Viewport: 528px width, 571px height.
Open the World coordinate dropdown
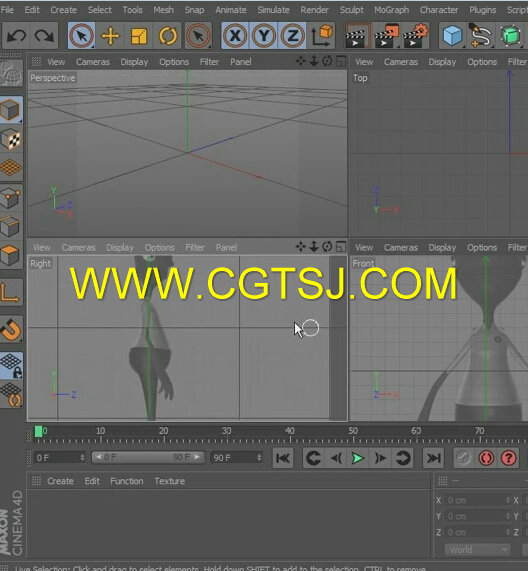pyautogui.click(x=477, y=550)
